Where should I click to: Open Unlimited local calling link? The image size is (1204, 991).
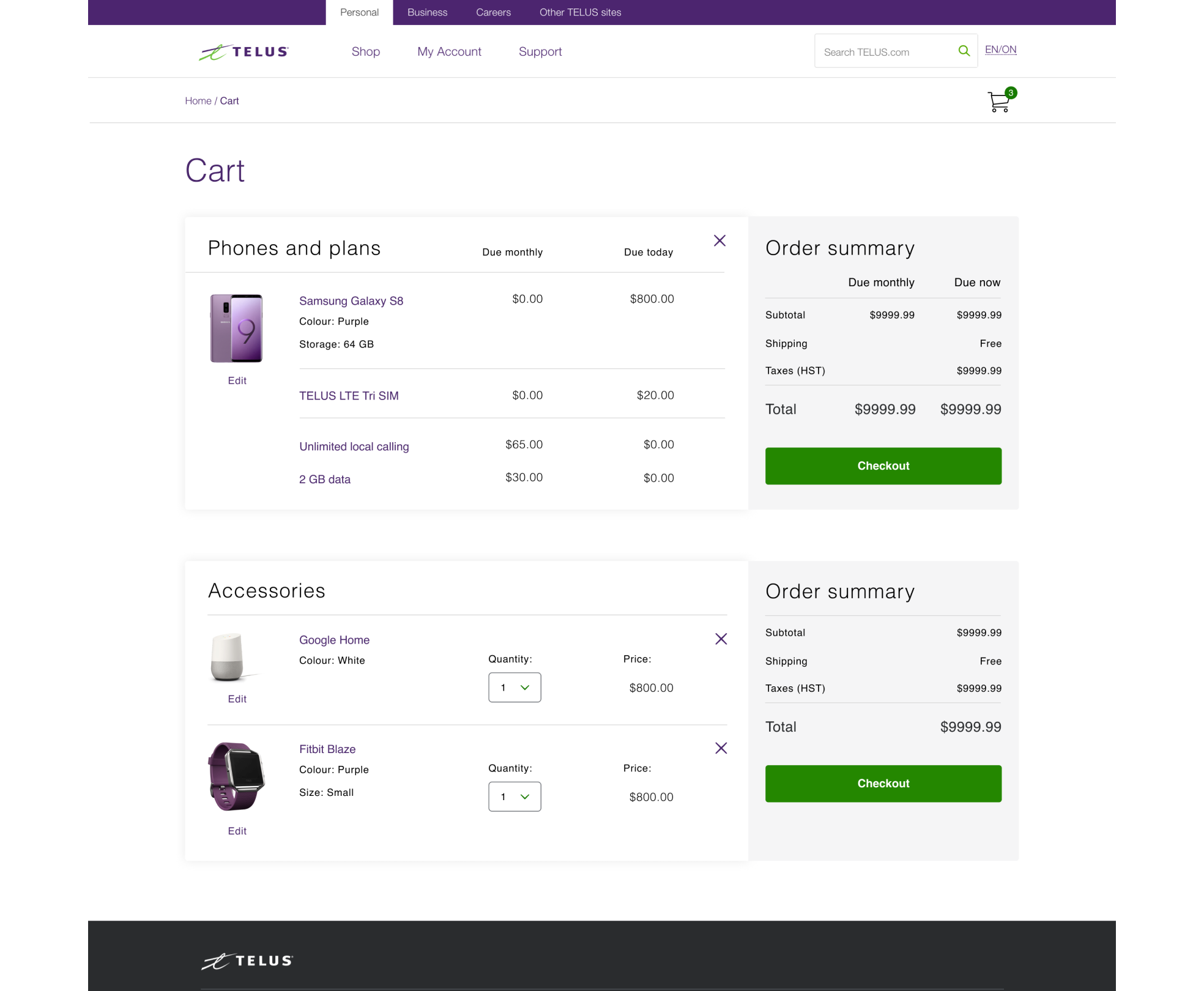(x=354, y=447)
